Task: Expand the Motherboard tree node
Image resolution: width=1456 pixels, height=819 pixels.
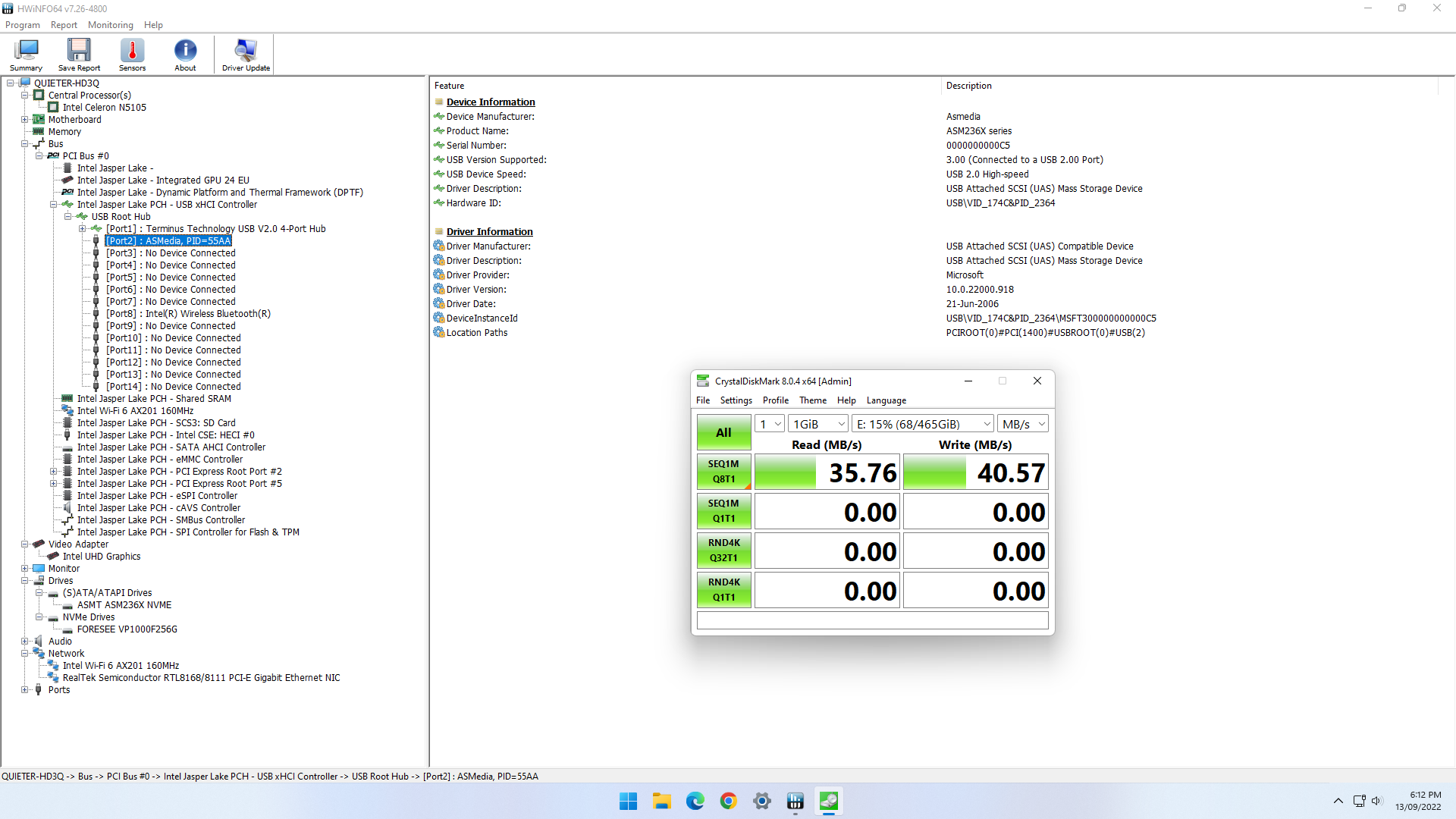Action: tap(25, 120)
